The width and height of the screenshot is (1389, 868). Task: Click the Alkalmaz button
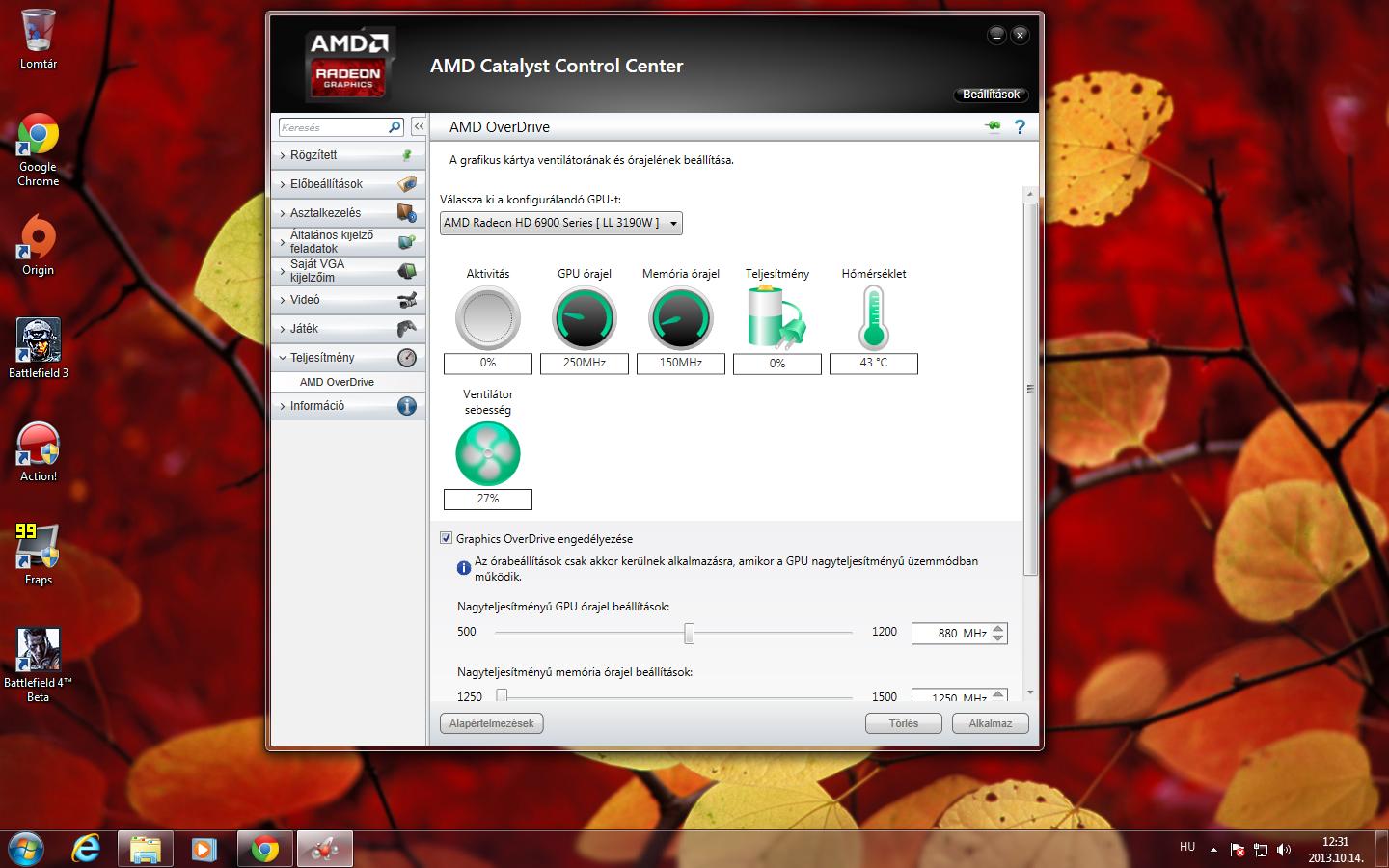click(x=991, y=723)
